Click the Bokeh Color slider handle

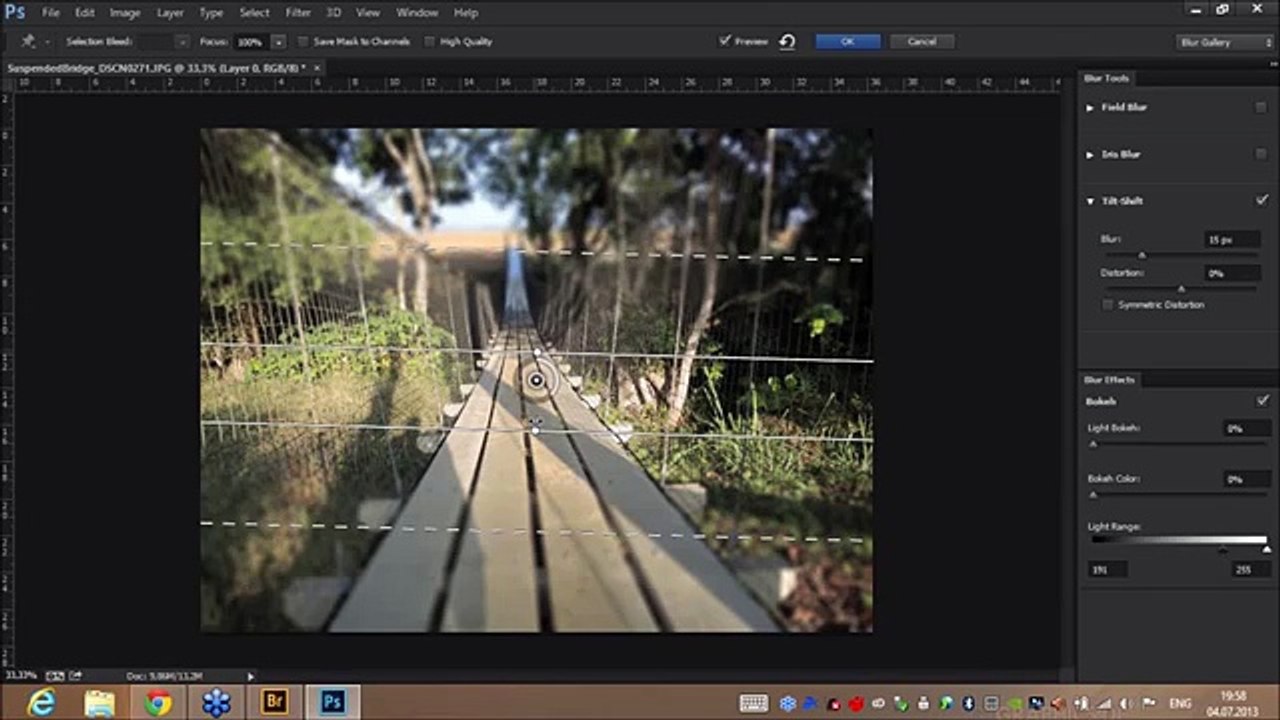pos(1093,495)
